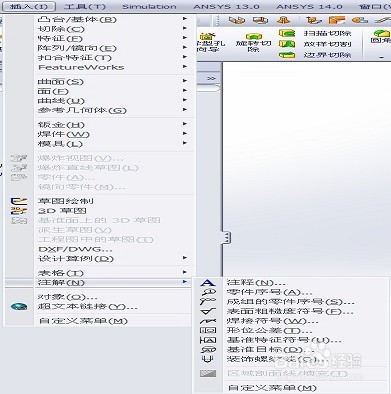Click the 异型孔向导 toolbar icon
The height and width of the screenshot is (394, 391).
[208, 36]
